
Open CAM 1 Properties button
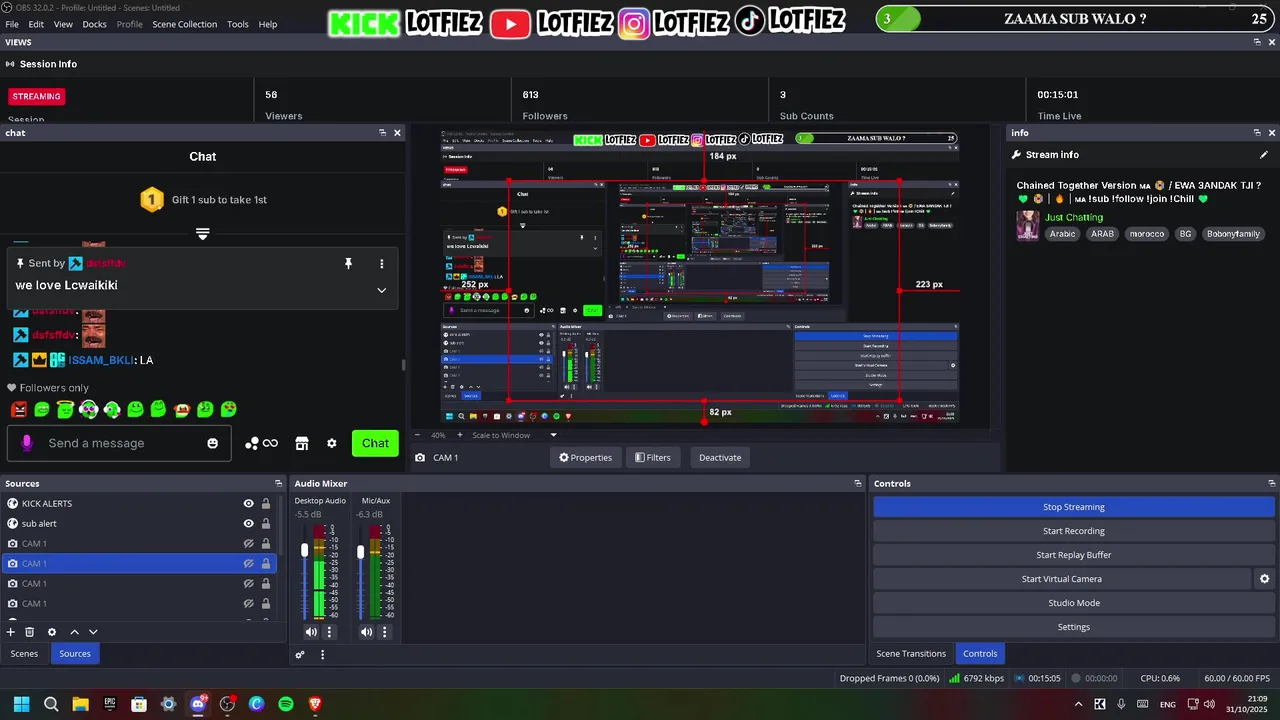pyautogui.click(x=585, y=458)
